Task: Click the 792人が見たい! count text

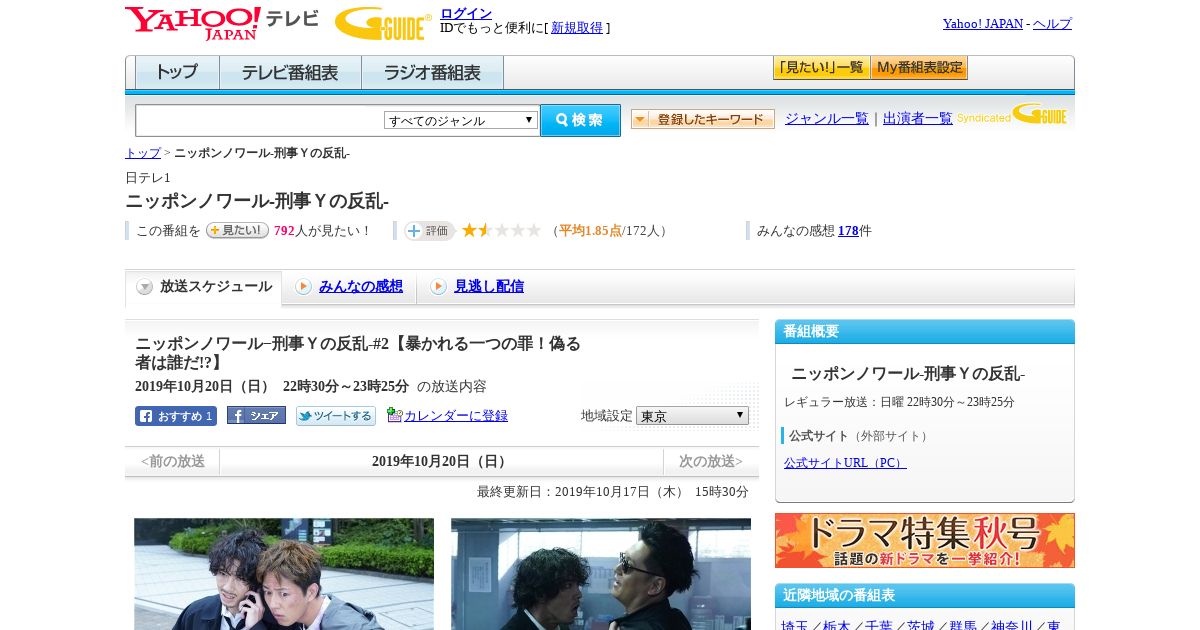Action: (x=323, y=231)
